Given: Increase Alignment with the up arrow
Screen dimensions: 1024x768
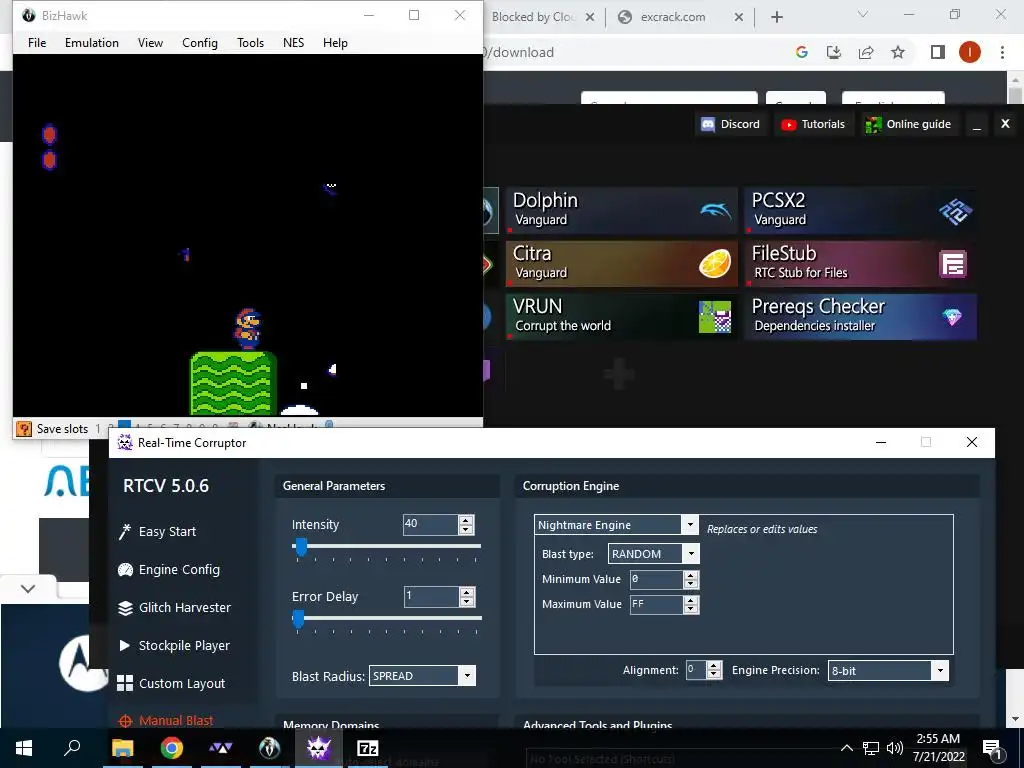Looking at the screenshot, I should tap(714, 666).
